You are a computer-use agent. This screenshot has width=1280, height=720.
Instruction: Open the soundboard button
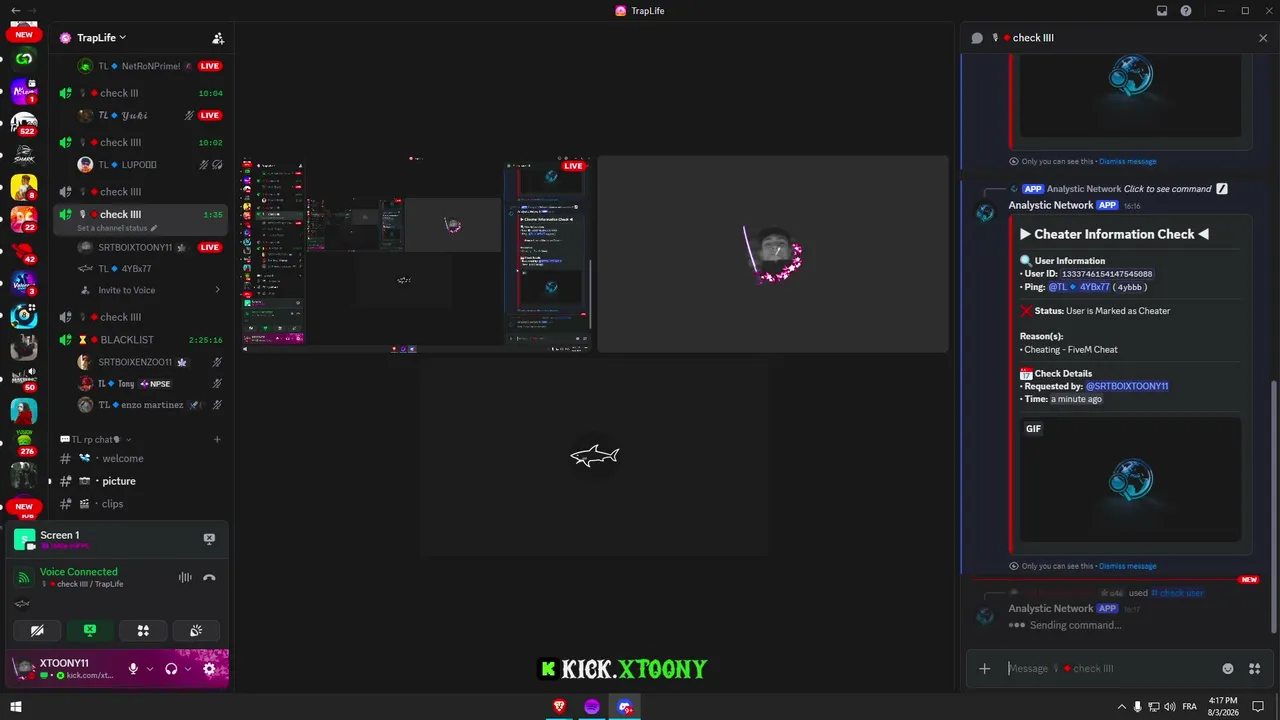click(196, 630)
